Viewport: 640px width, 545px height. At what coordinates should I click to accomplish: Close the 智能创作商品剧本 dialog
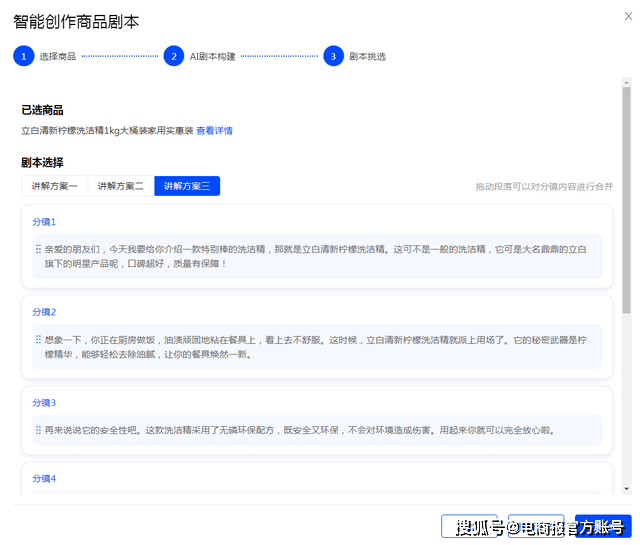point(628,16)
